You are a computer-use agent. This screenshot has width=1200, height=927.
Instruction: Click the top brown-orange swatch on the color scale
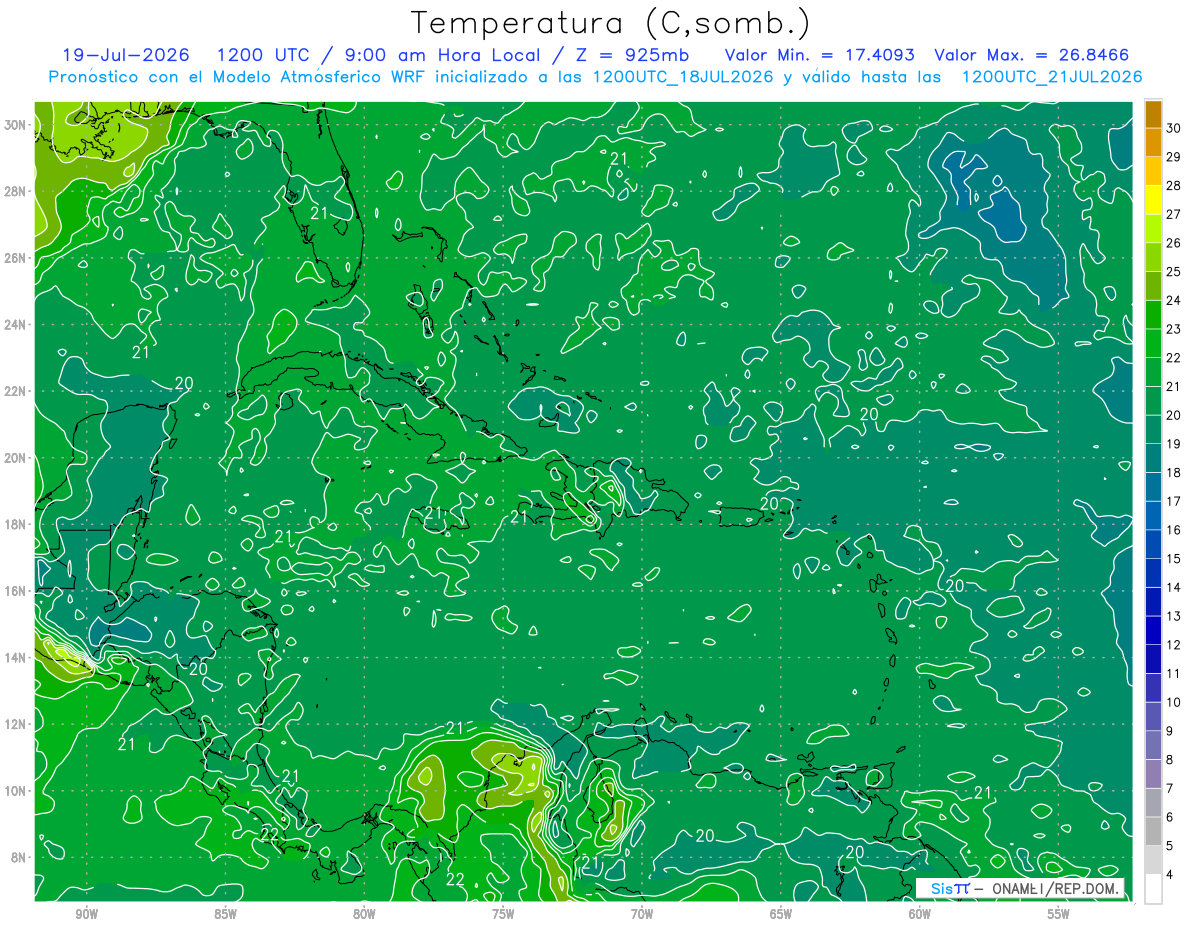tap(1153, 114)
